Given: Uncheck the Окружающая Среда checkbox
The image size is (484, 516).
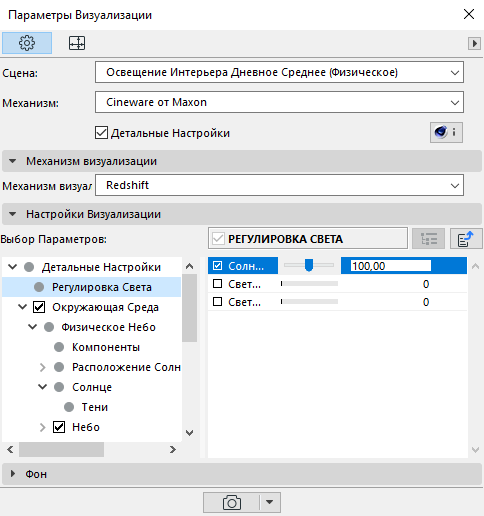Looking at the screenshot, I should tap(39, 307).
